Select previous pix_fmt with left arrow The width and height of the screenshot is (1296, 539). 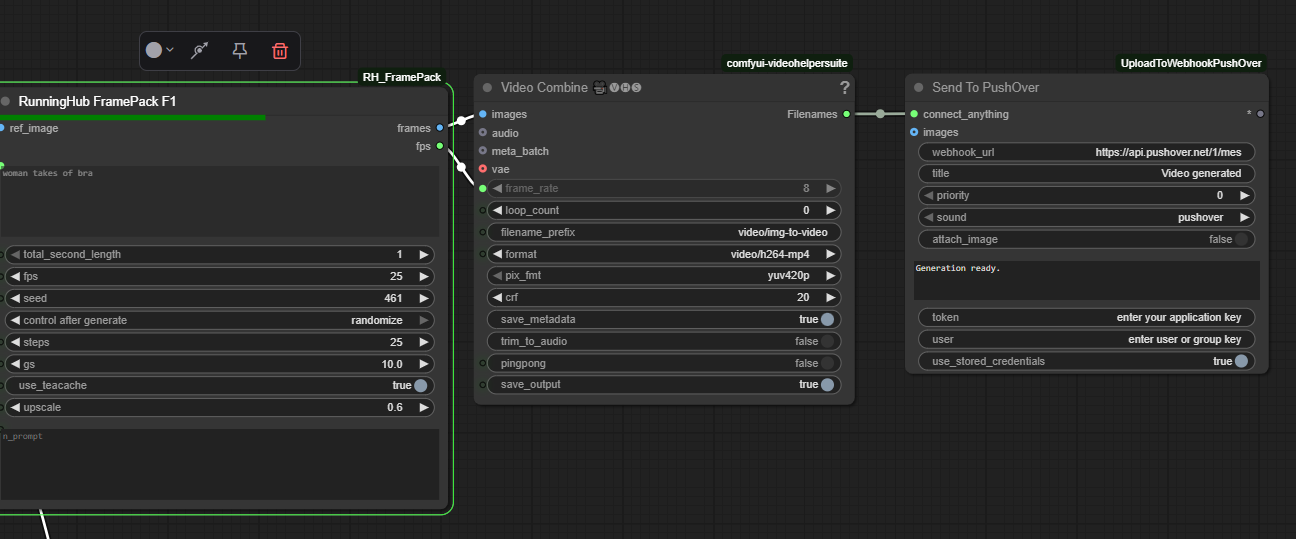point(497,275)
